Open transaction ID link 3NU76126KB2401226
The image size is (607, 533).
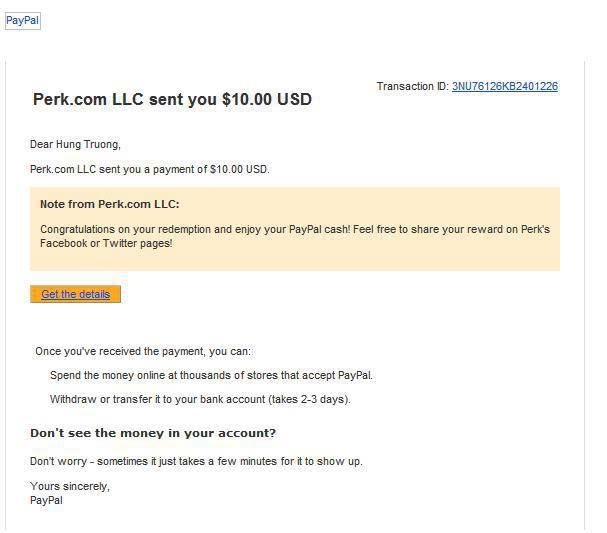click(x=504, y=87)
